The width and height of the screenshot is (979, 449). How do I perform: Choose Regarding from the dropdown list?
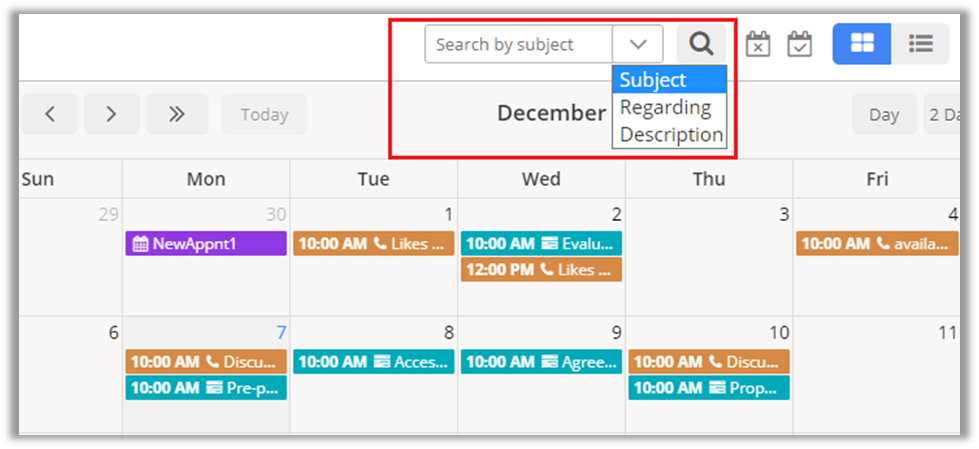[x=666, y=107]
